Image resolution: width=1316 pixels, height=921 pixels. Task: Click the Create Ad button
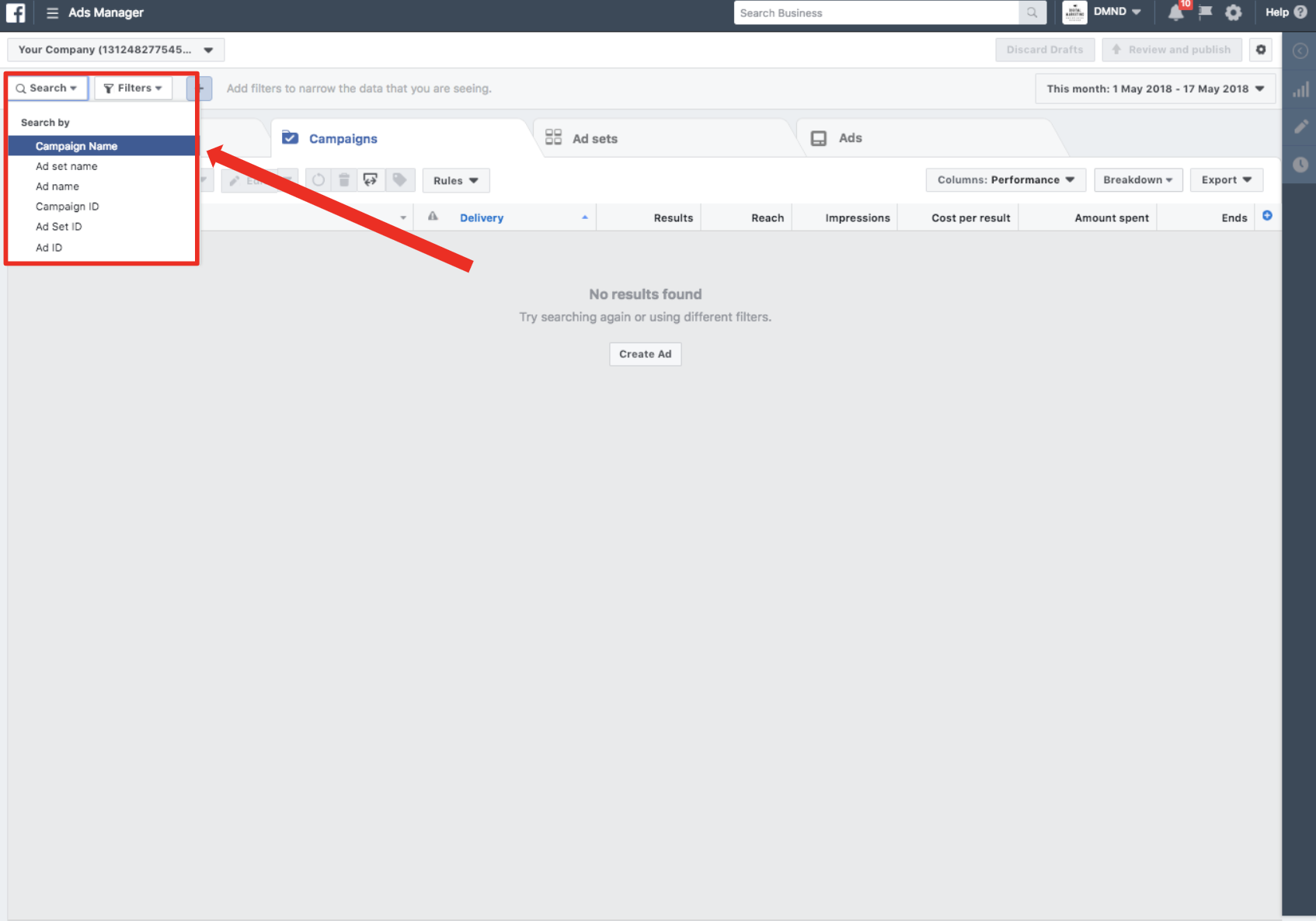tap(645, 354)
